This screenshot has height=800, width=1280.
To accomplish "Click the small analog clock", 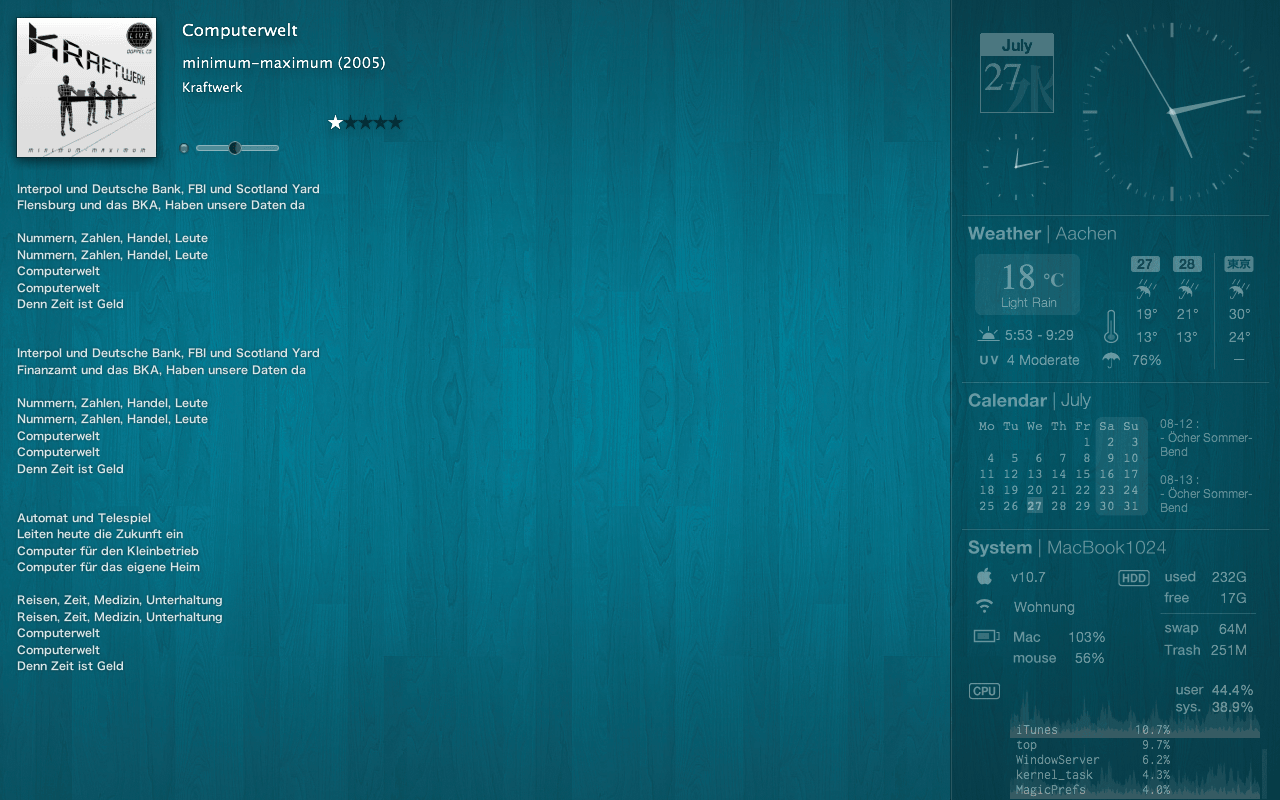I will coord(1015,166).
